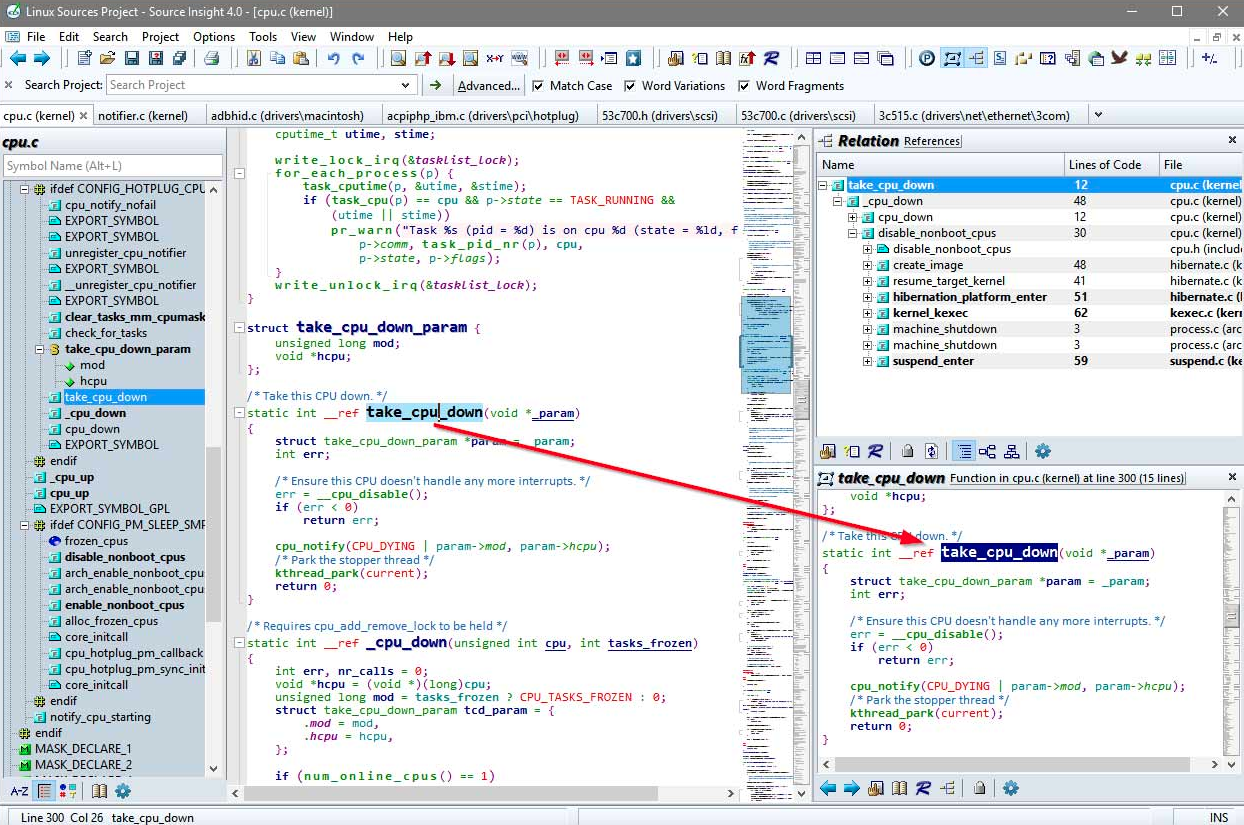Click the Print icon in the toolbar
Image resolution: width=1244 pixels, height=825 pixels.
pyautogui.click(x=211, y=59)
